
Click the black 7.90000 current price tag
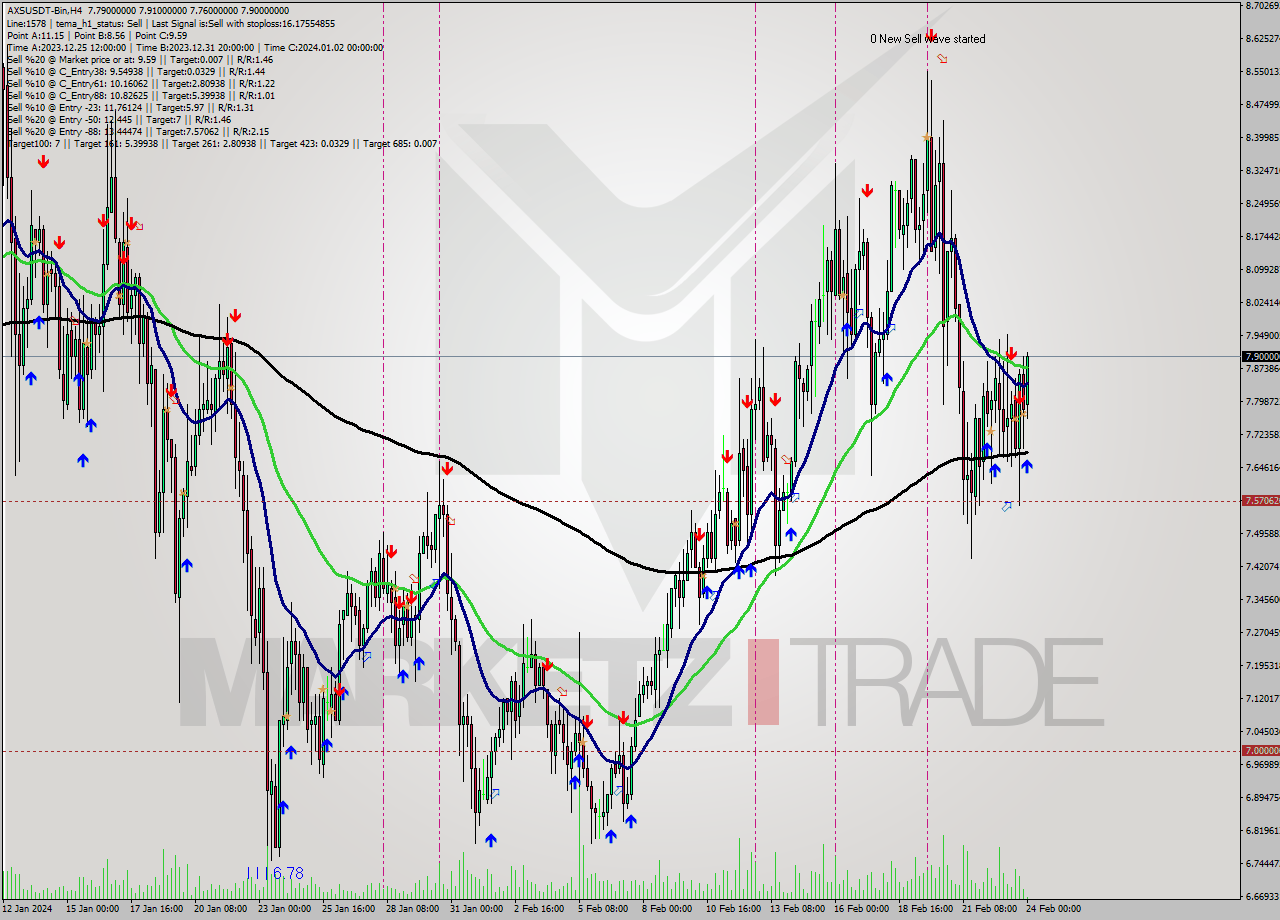1260,356
